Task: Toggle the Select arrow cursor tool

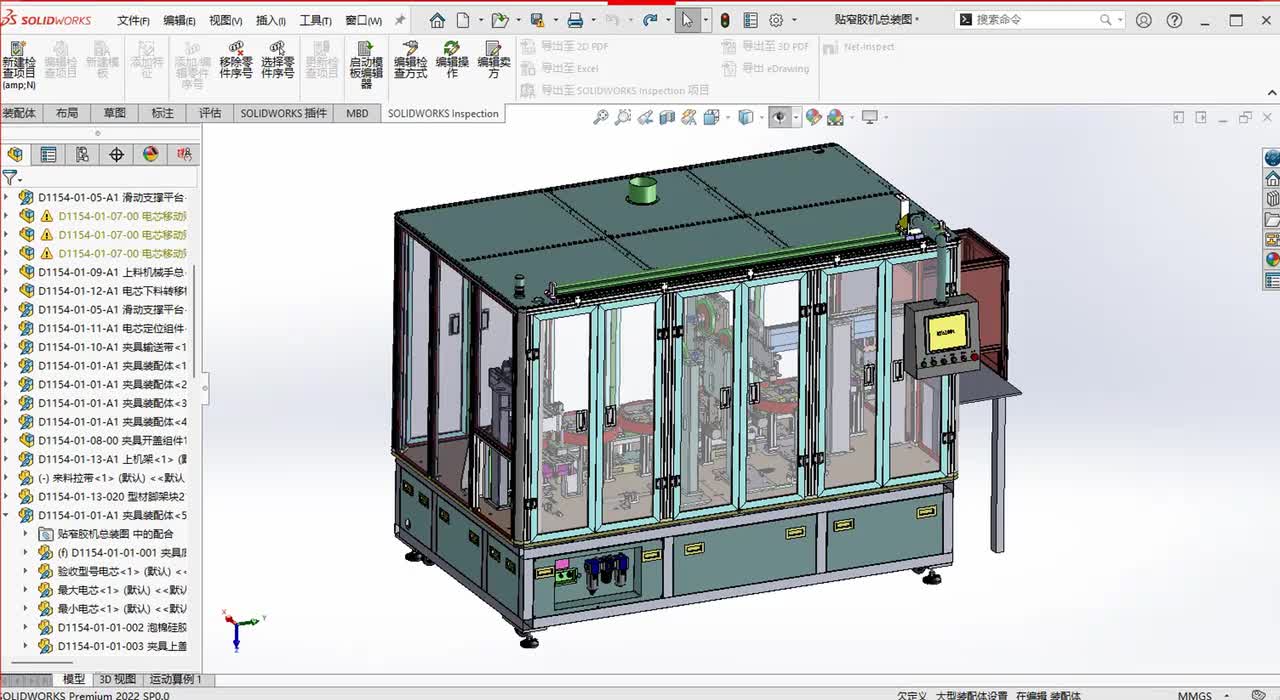Action: [687, 20]
